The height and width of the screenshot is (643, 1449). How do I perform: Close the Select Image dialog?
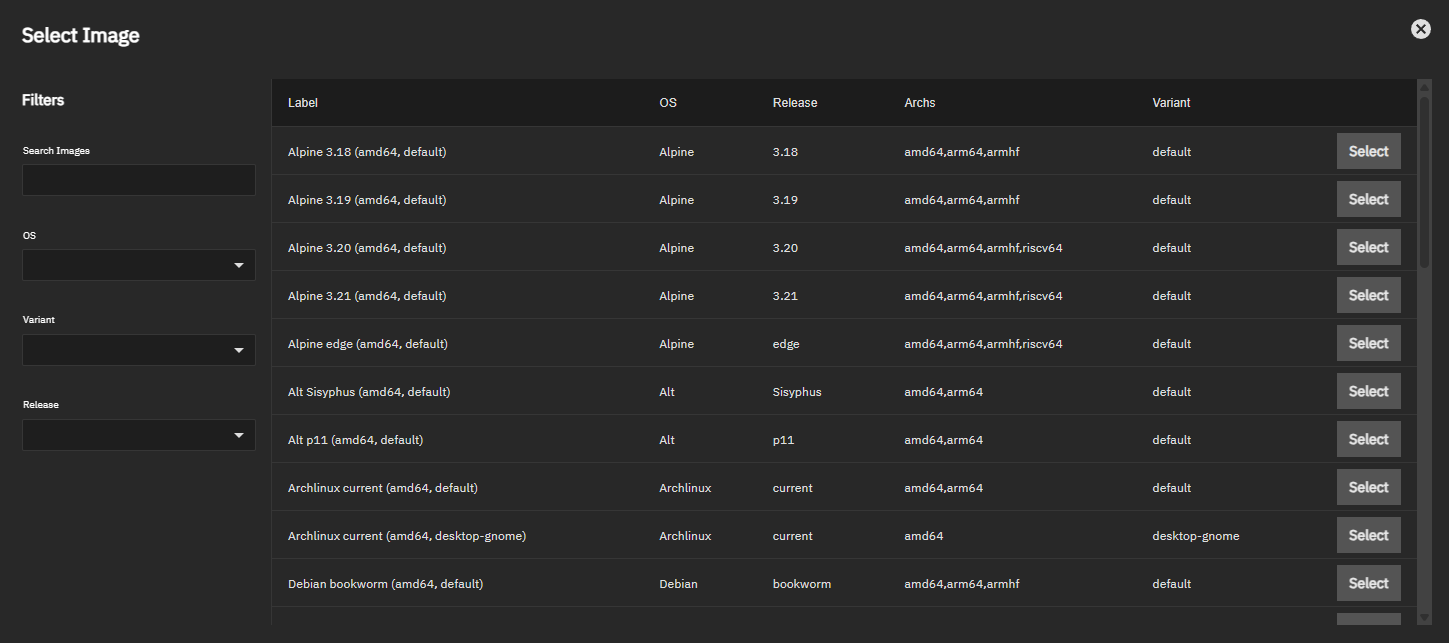pyautogui.click(x=1420, y=29)
